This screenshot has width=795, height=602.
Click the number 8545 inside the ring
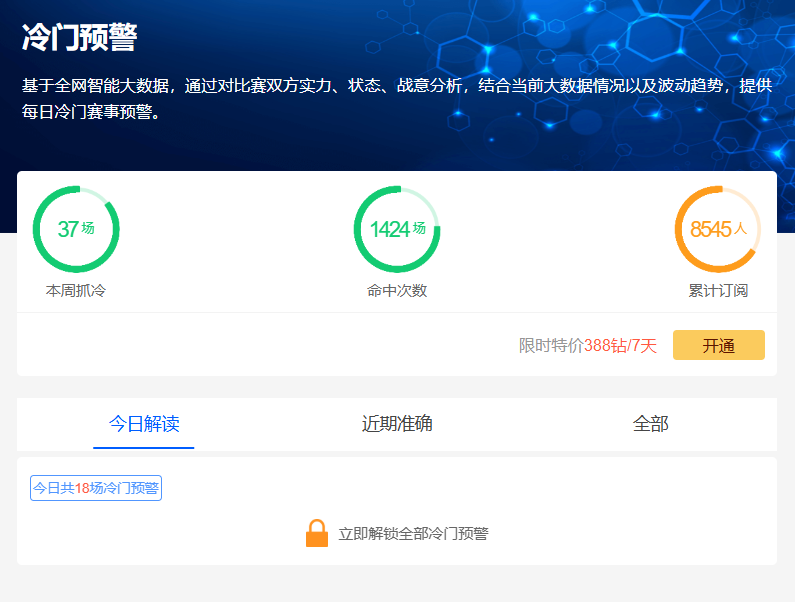[710, 229]
